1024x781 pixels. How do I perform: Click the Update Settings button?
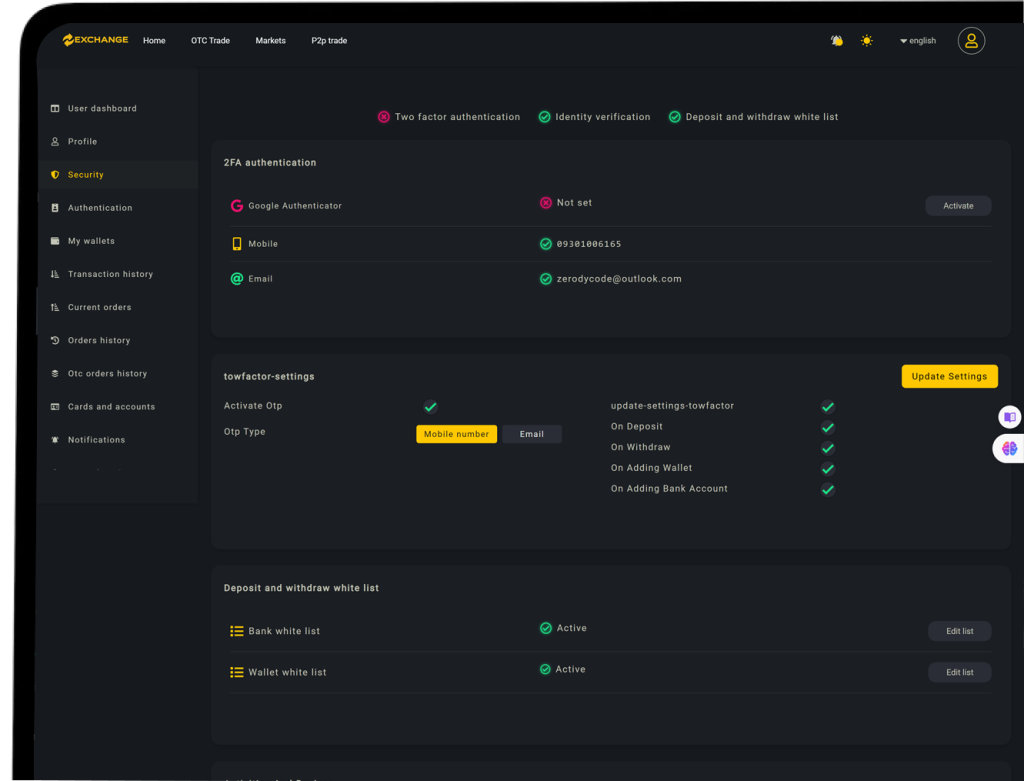click(949, 376)
